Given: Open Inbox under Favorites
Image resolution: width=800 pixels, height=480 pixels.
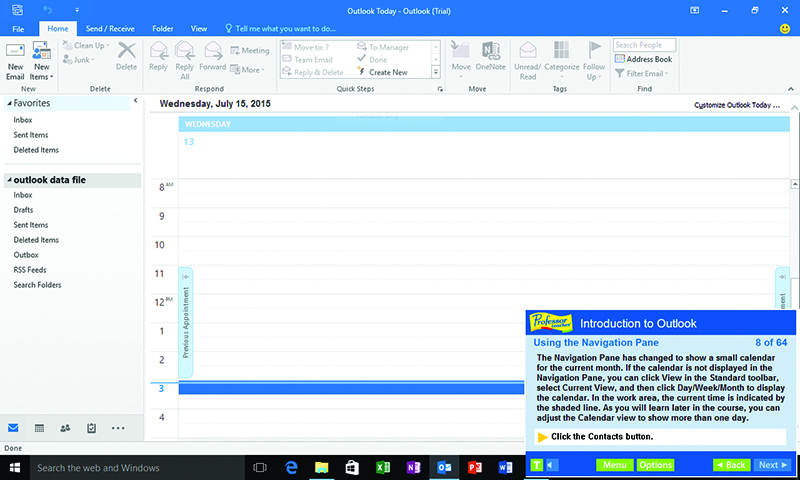Looking at the screenshot, I should click(23, 120).
